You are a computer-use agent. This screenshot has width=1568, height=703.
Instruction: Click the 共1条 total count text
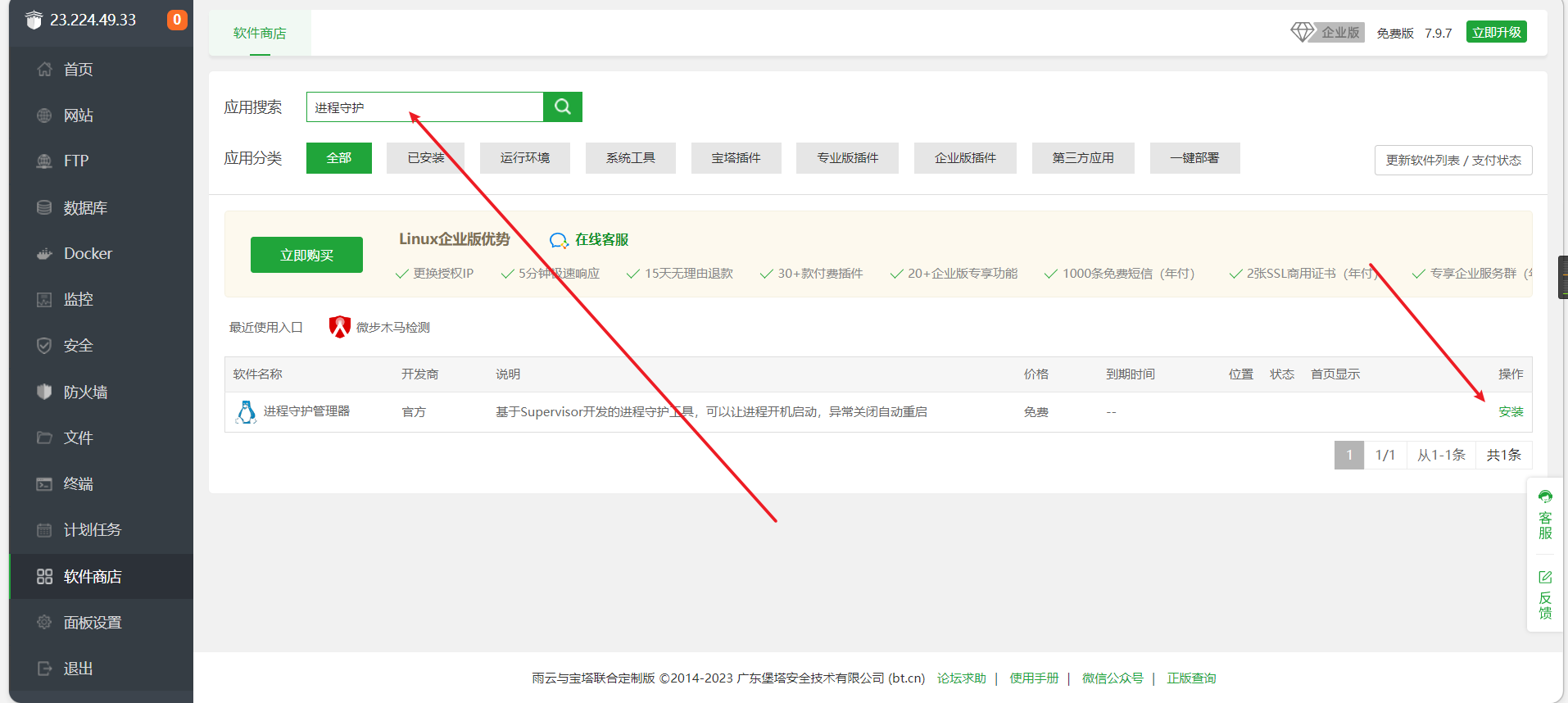(1503, 455)
